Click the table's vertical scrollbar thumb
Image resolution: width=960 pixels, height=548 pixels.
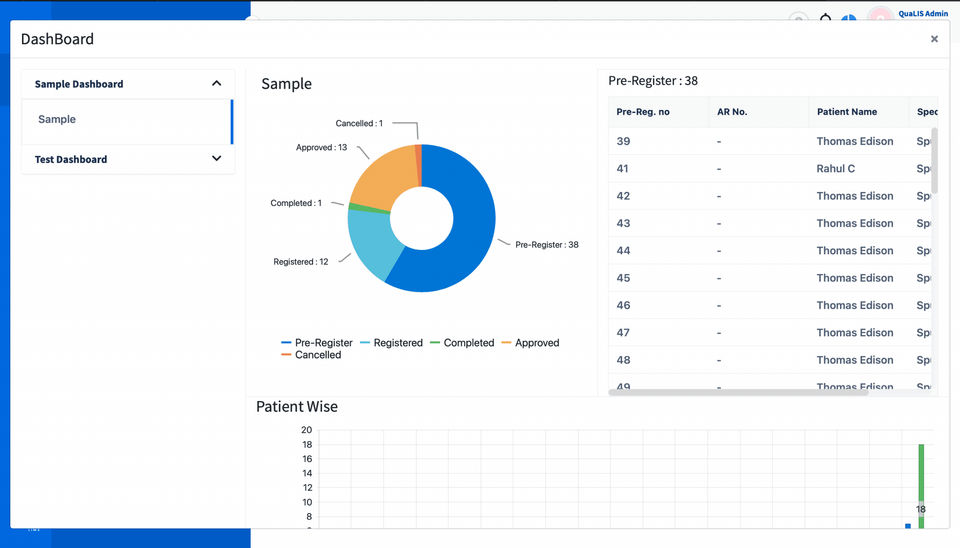[934, 160]
